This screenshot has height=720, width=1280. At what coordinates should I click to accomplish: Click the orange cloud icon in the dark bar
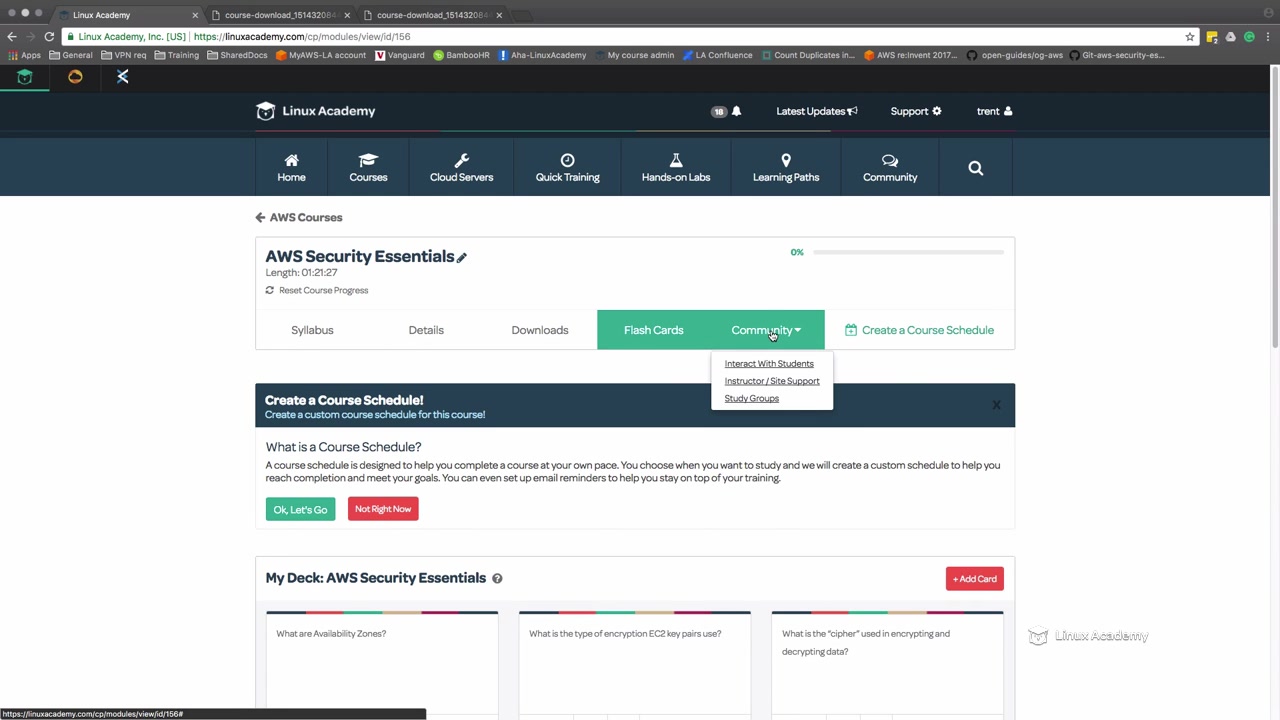click(x=75, y=77)
